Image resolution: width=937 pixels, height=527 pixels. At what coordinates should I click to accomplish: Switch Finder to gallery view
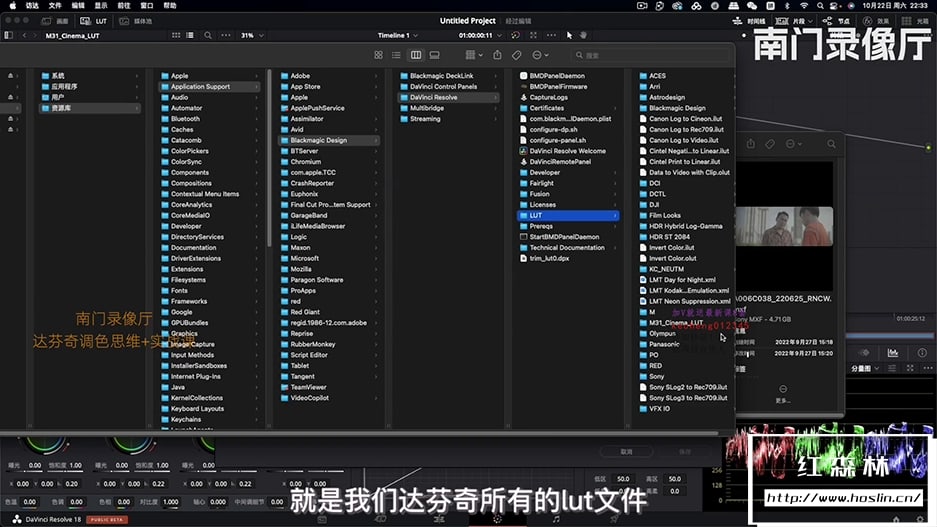(436, 54)
